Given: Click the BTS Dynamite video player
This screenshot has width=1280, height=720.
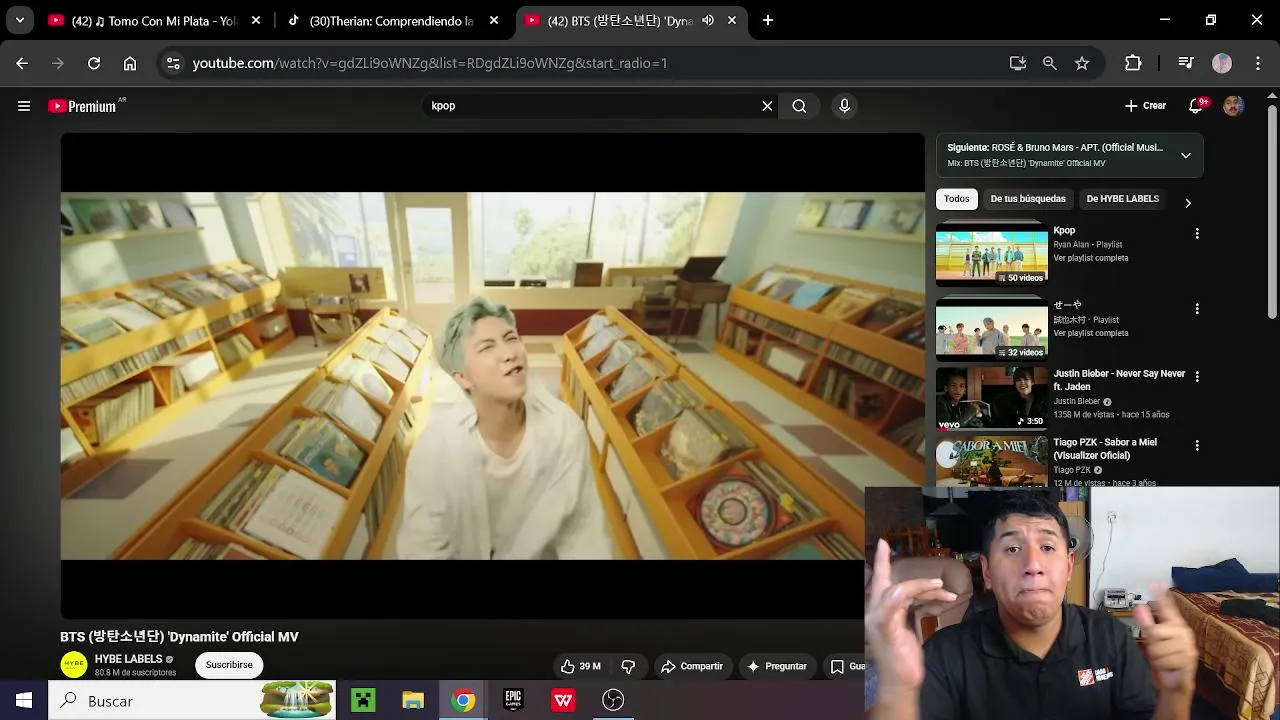Looking at the screenshot, I should (493, 376).
